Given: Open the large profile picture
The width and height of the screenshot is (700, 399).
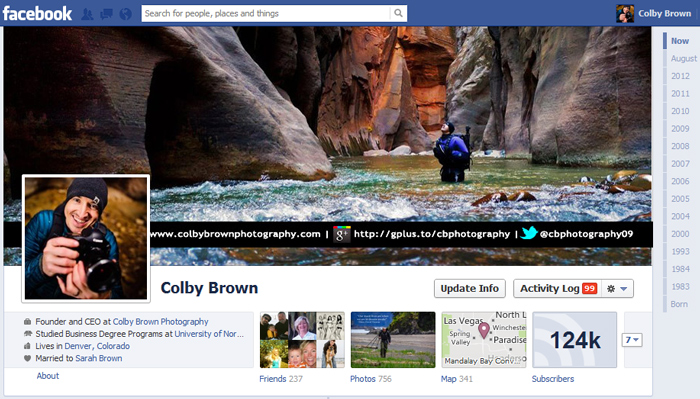Looking at the screenshot, I should coord(86,238).
